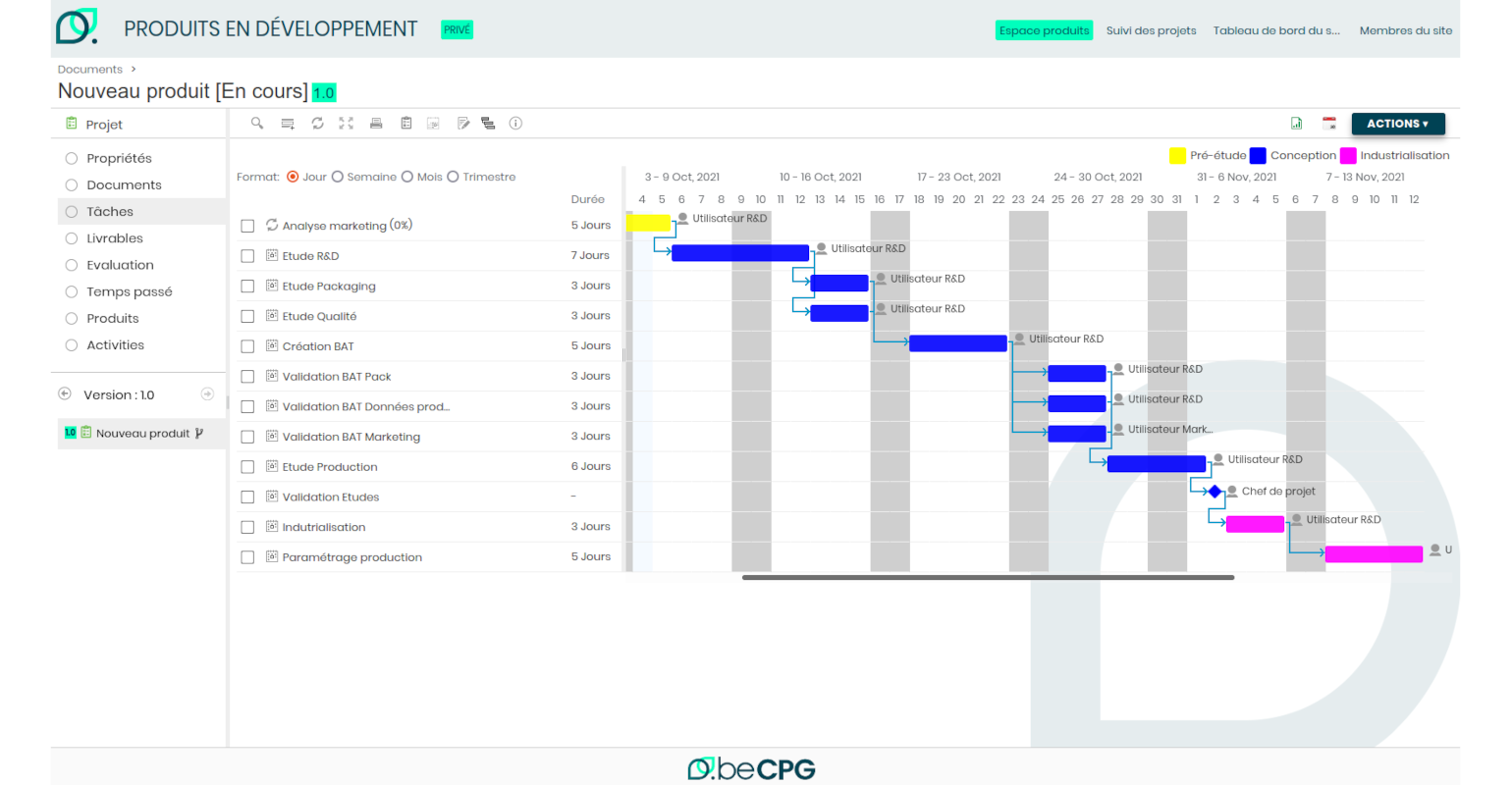
Task: Go to next version using right arrow
Action: [x=207, y=394]
